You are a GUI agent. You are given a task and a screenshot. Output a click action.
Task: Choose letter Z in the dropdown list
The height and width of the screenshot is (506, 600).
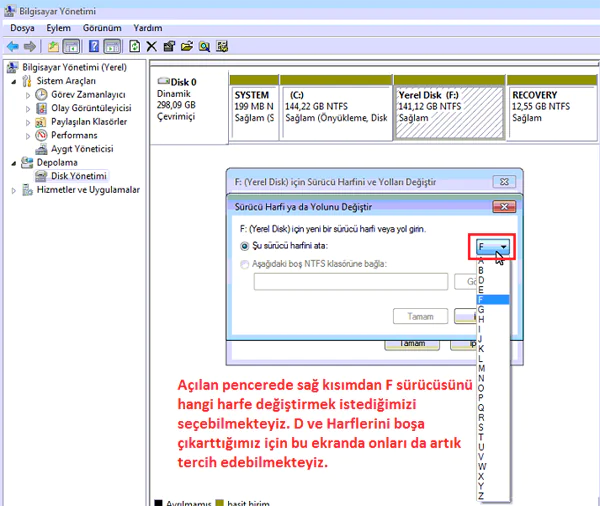(493, 496)
